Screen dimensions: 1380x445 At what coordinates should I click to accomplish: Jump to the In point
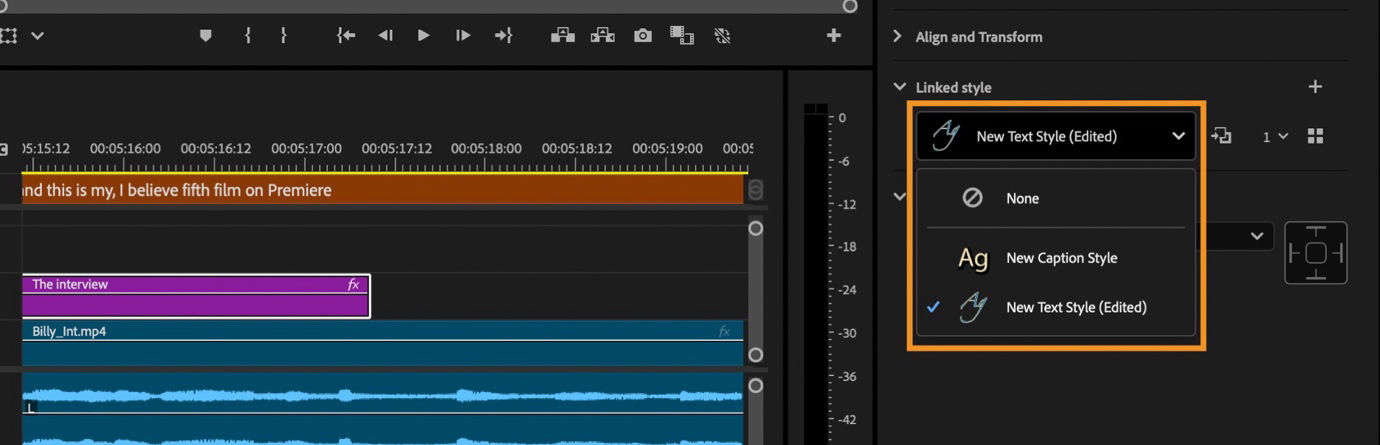click(x=346, y=36)
